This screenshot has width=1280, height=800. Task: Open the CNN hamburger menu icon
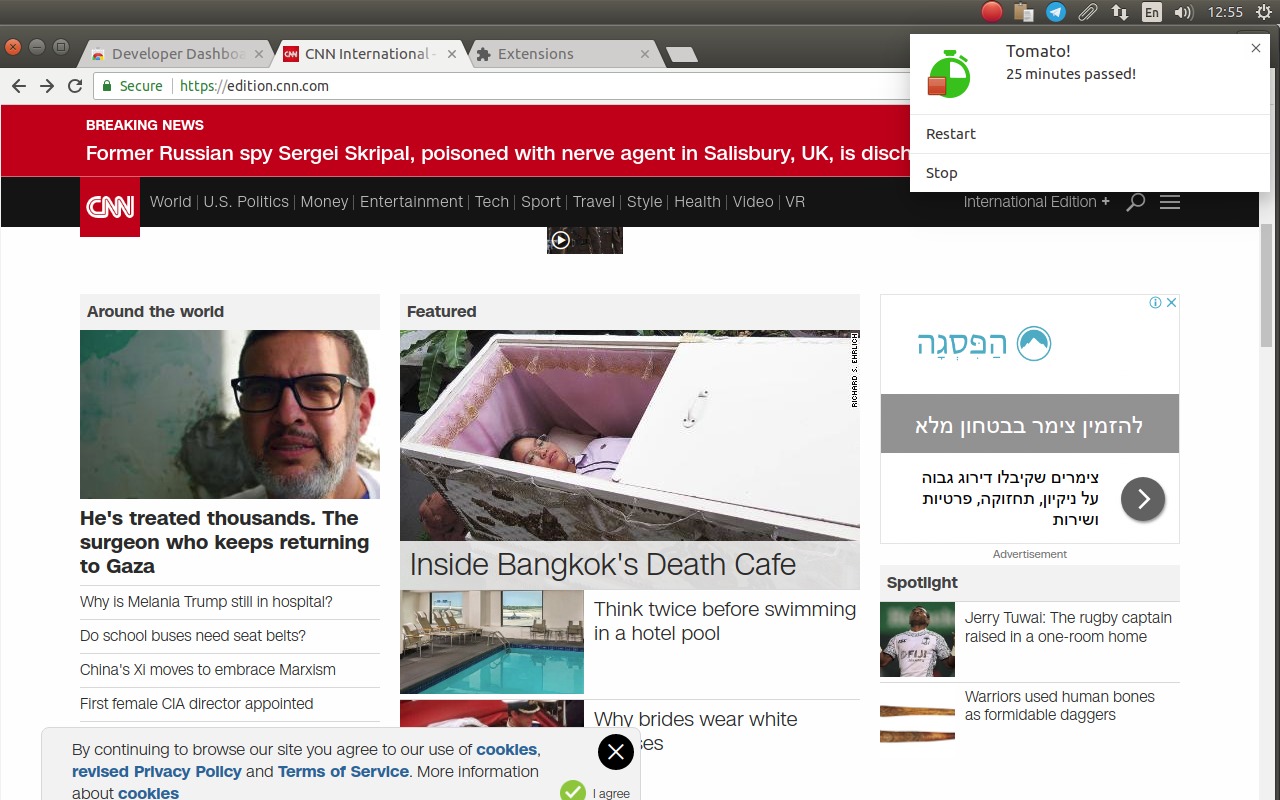[x=1170, y=202]
